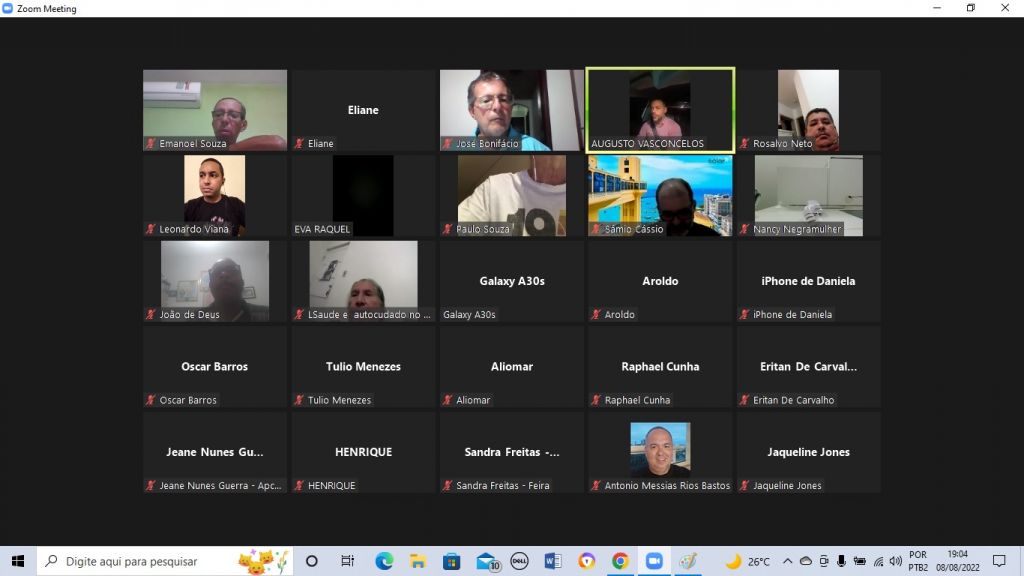Open Microsoft Store from taskbar
This screenshot has height=576, width=1024.
pos(451,561)
